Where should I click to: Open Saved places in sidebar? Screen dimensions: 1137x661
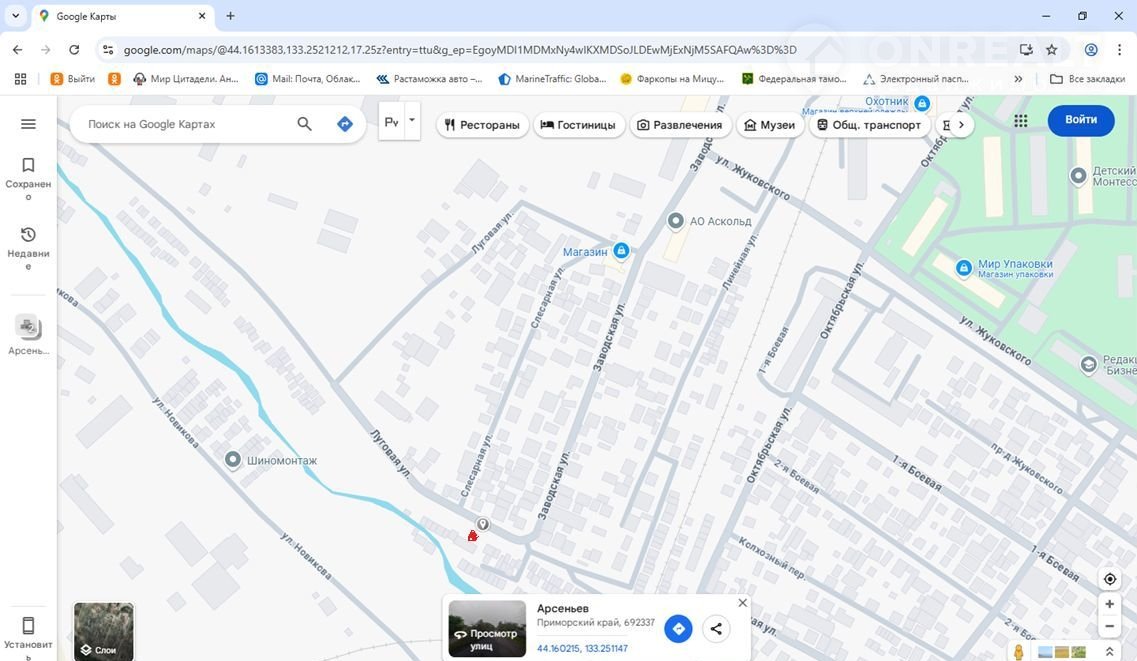(x=28, y=177)
